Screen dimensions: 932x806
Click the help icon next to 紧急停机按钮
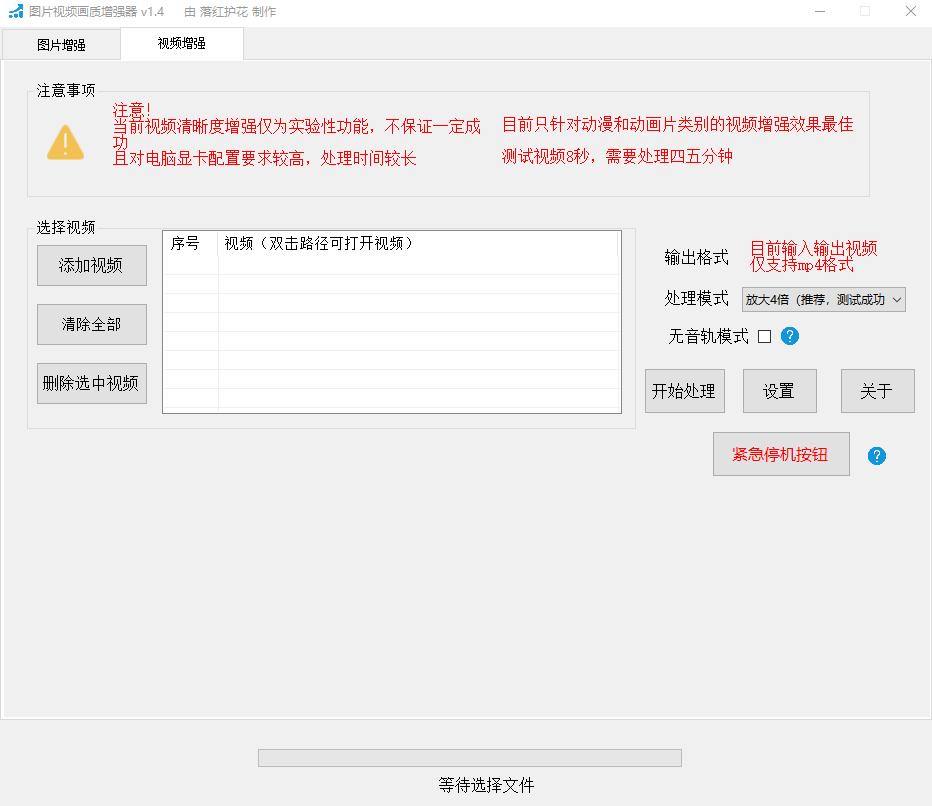coord(876,456)
